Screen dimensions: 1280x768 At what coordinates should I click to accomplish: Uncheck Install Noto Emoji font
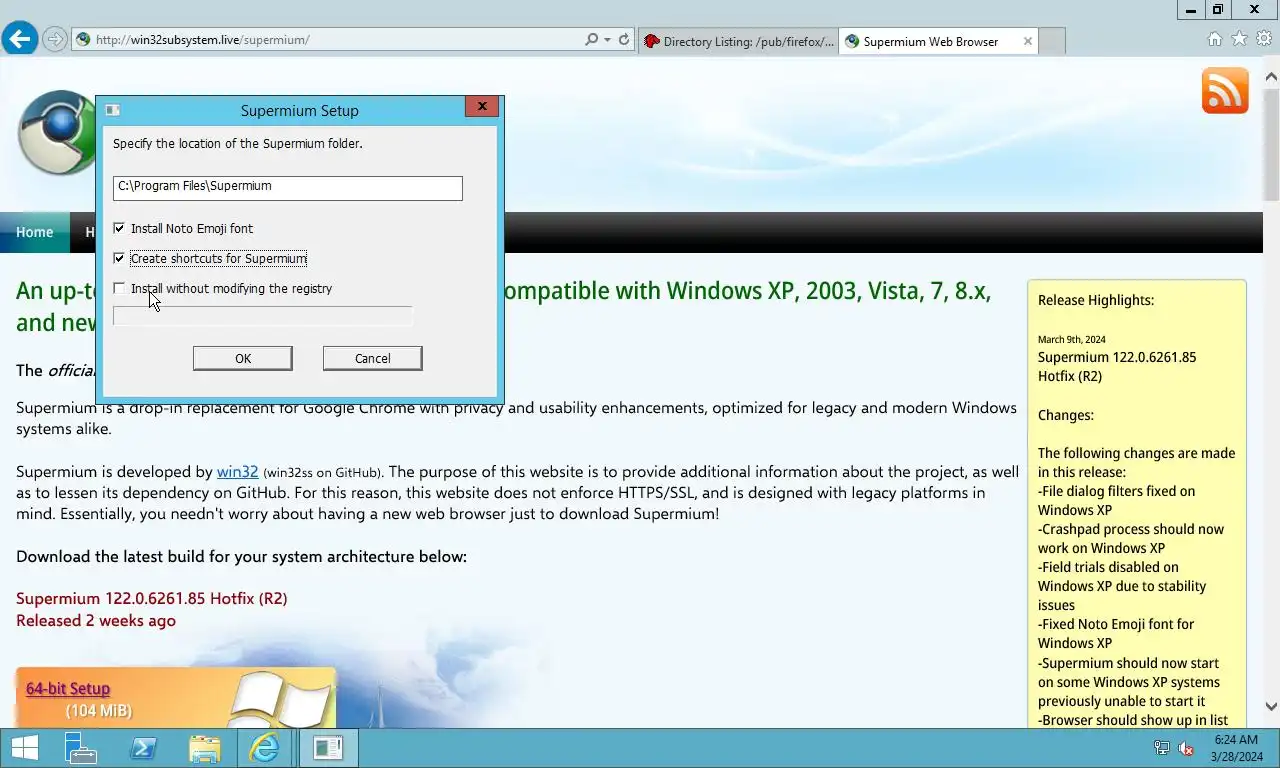click(x=119, y=228)
